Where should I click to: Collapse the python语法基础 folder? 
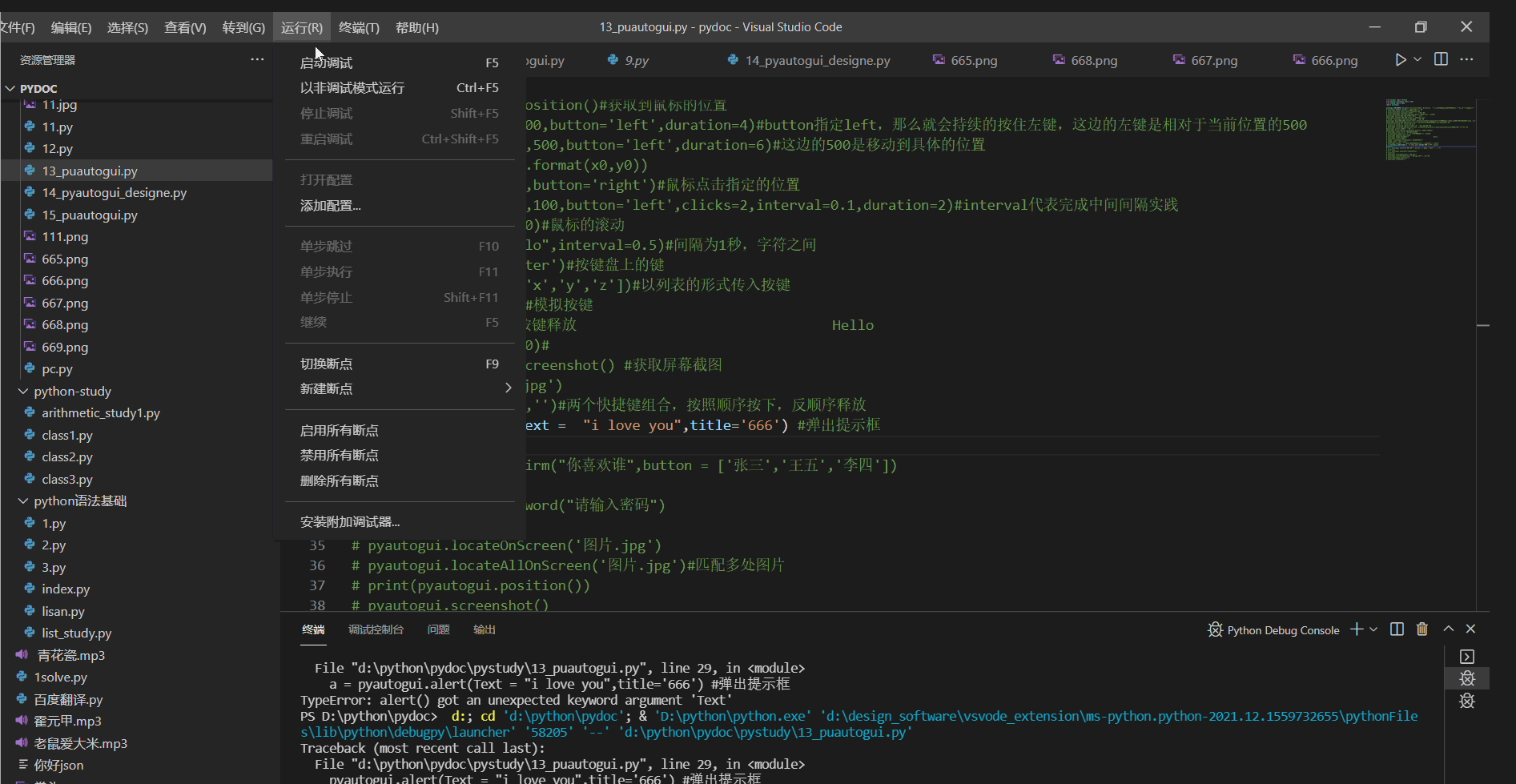(22, 501)
